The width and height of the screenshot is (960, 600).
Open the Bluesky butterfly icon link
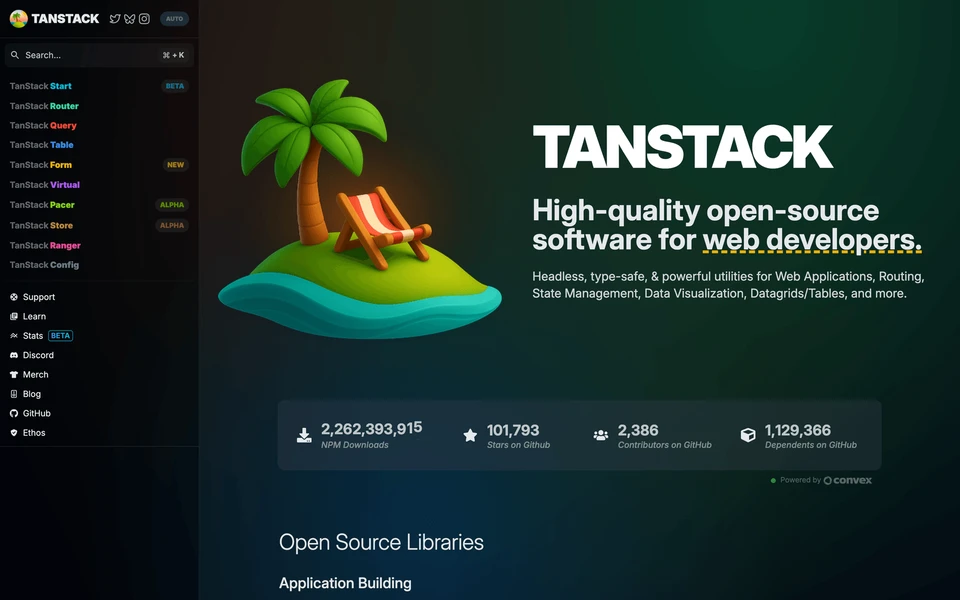pyautogui.click(x=129, y=19)
